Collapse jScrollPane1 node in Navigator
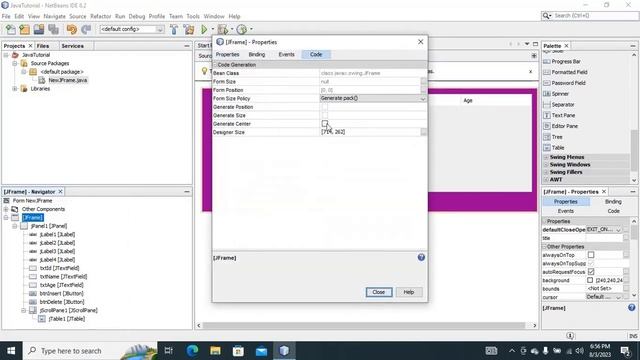 (x=23, y=310)
